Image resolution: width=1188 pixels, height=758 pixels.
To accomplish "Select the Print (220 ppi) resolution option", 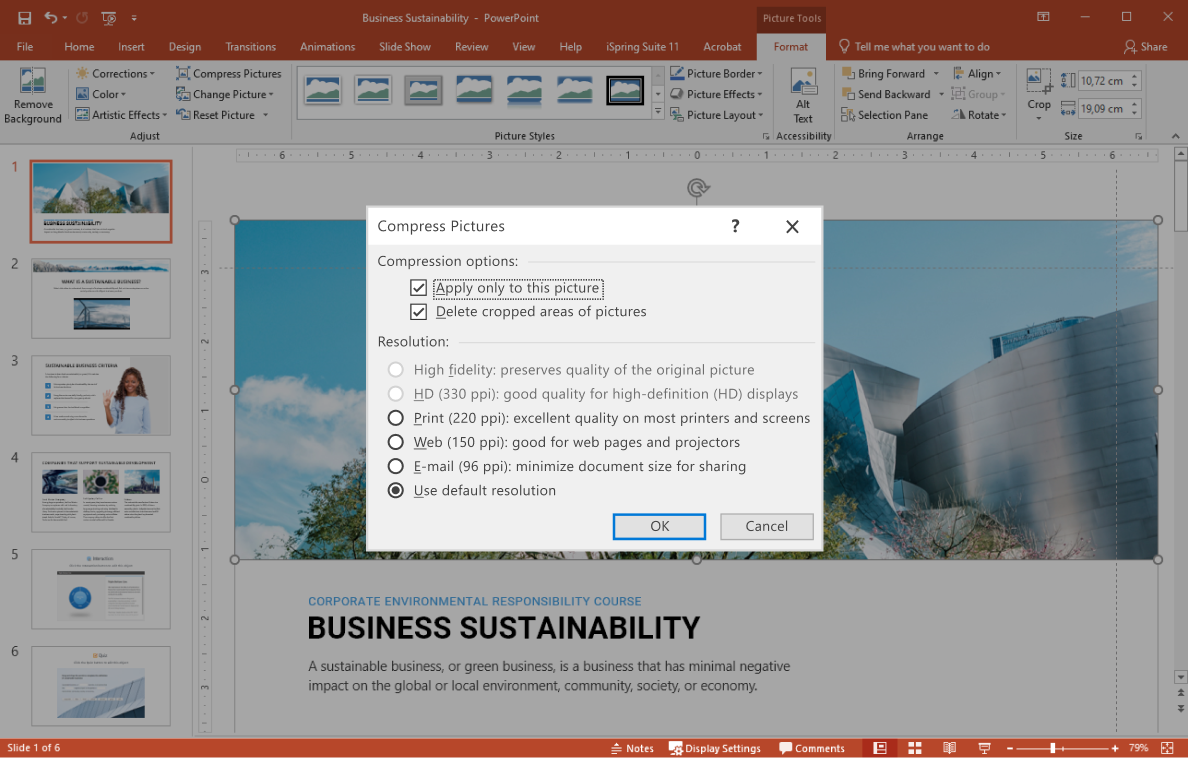I will pyautogui.click(x=395, y=418).
